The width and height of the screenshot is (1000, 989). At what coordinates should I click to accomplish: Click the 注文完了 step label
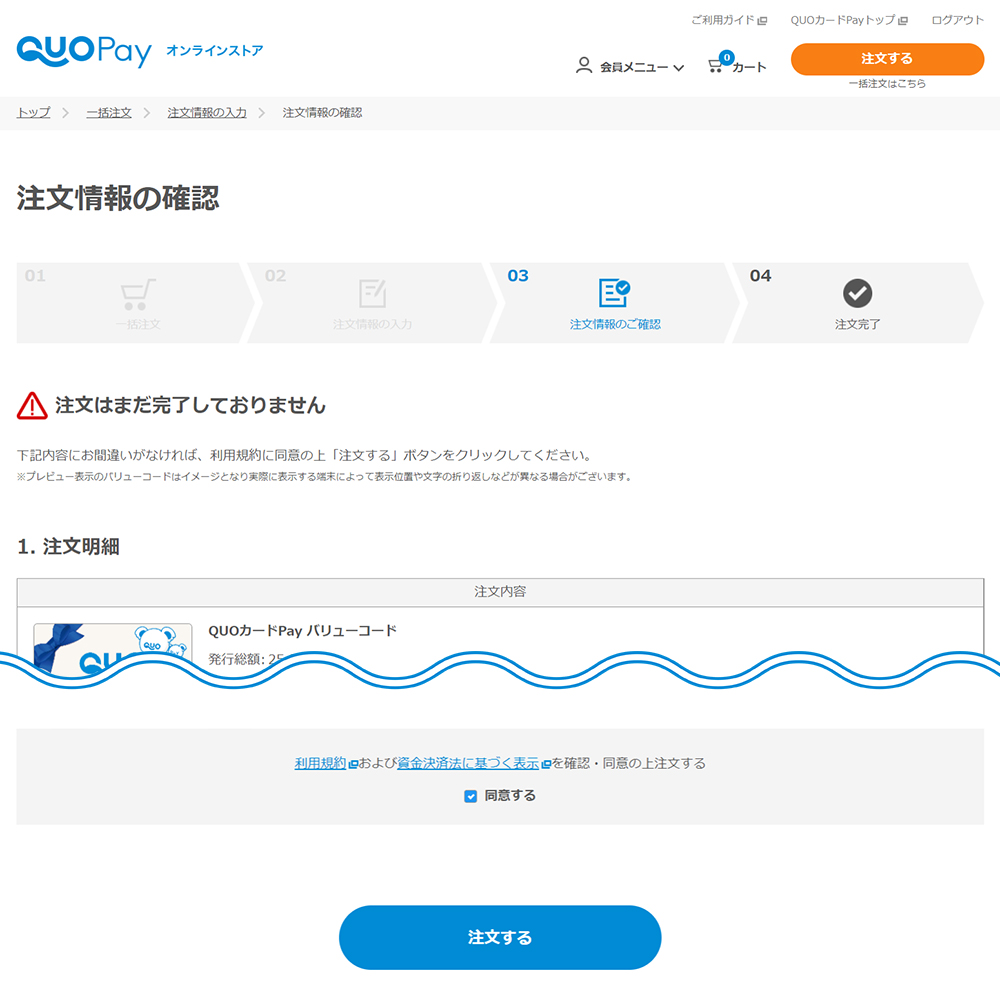pyautogui.click(x=857, y=325)
